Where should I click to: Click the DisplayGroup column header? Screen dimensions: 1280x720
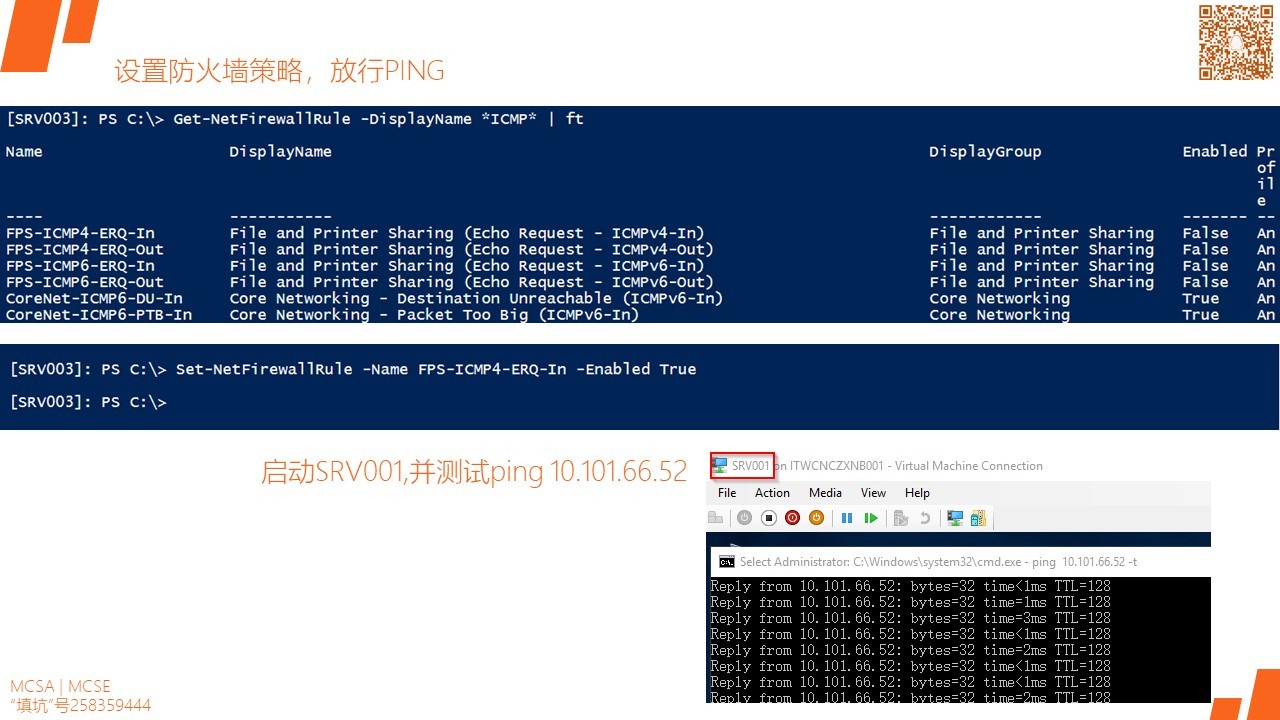[985, 152]
